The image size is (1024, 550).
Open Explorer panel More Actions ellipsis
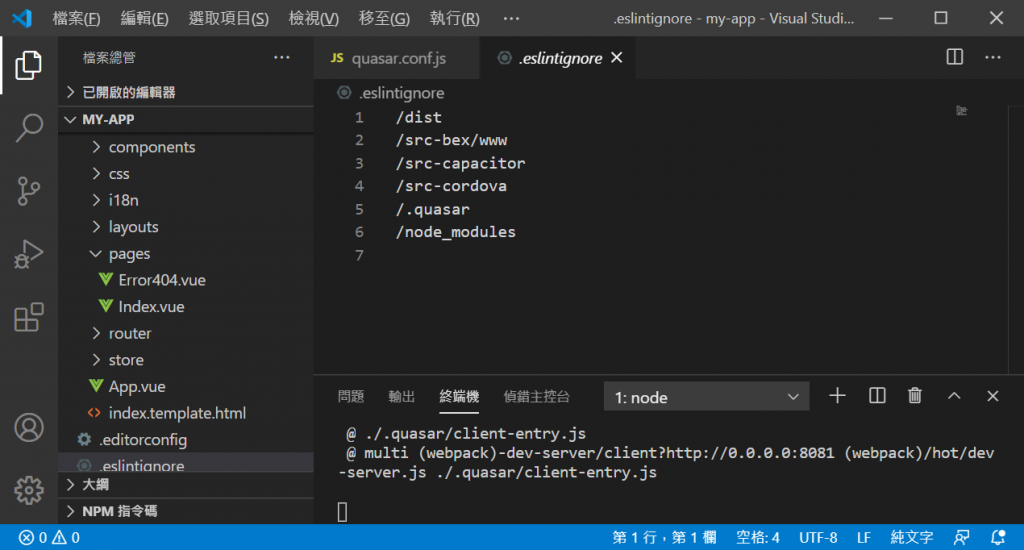point(281,57)
